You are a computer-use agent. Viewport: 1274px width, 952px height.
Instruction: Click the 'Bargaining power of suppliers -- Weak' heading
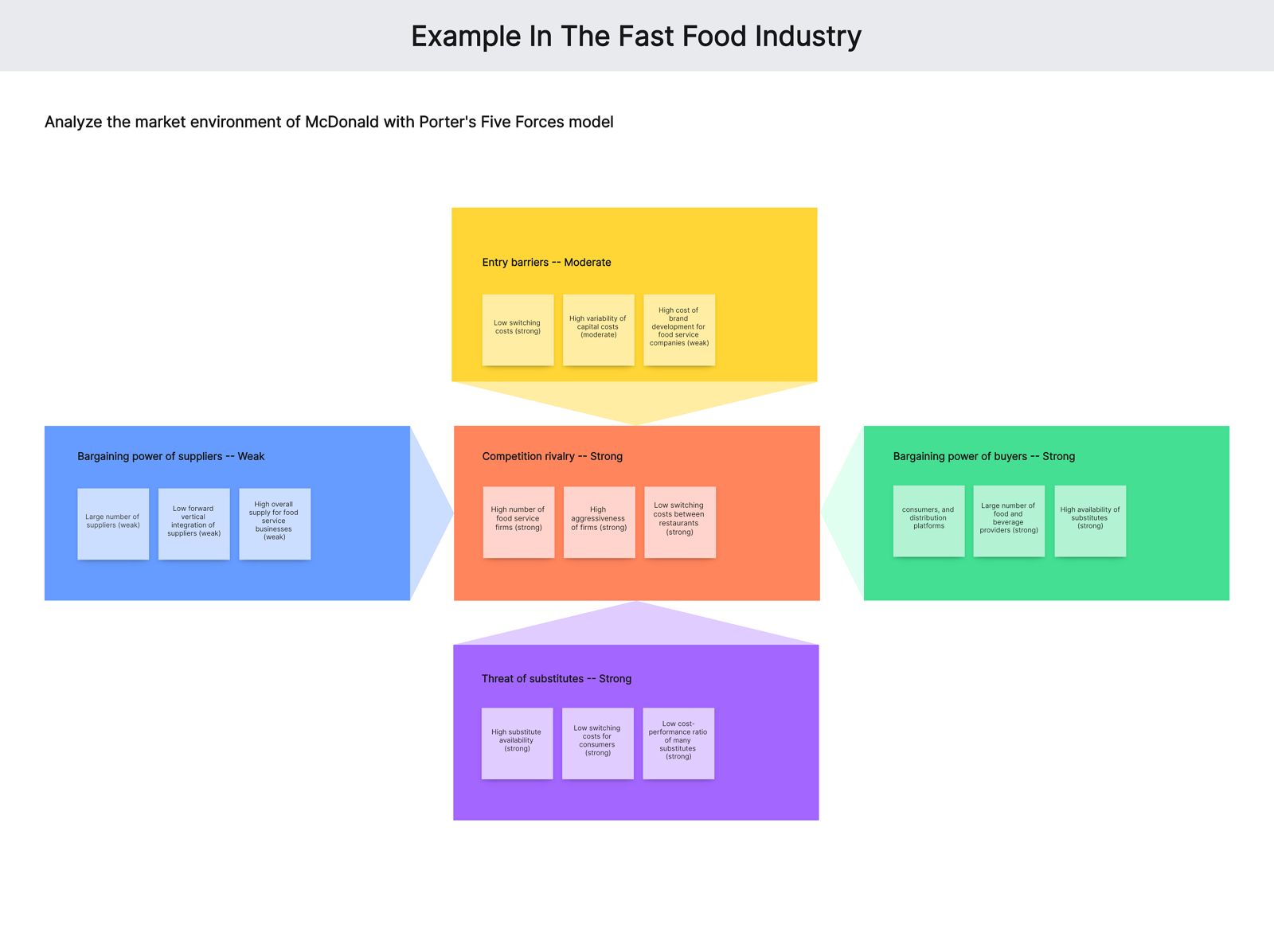(x=170, y=456)
